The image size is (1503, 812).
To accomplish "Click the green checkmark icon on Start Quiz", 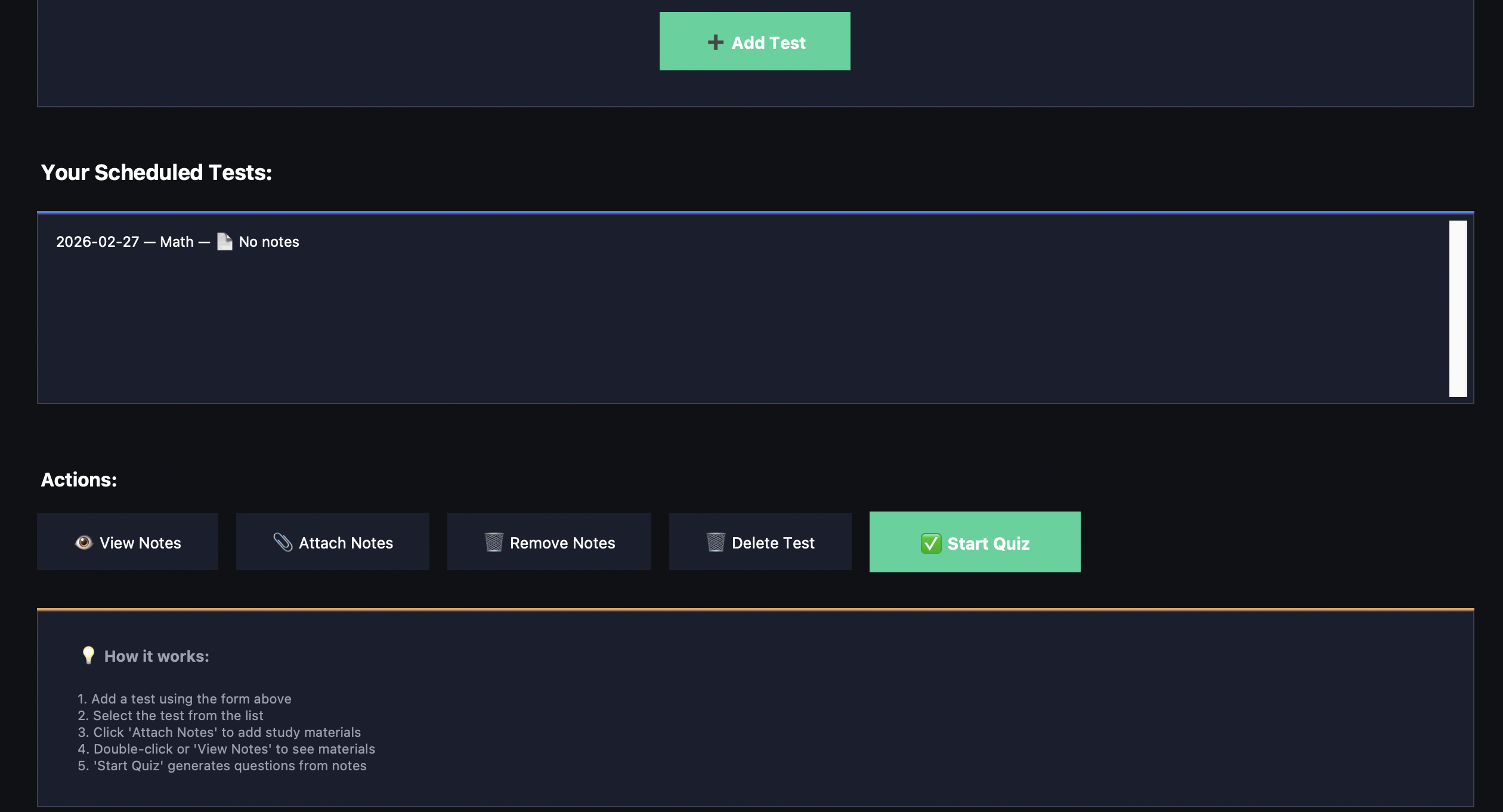I will coord(930,543).
